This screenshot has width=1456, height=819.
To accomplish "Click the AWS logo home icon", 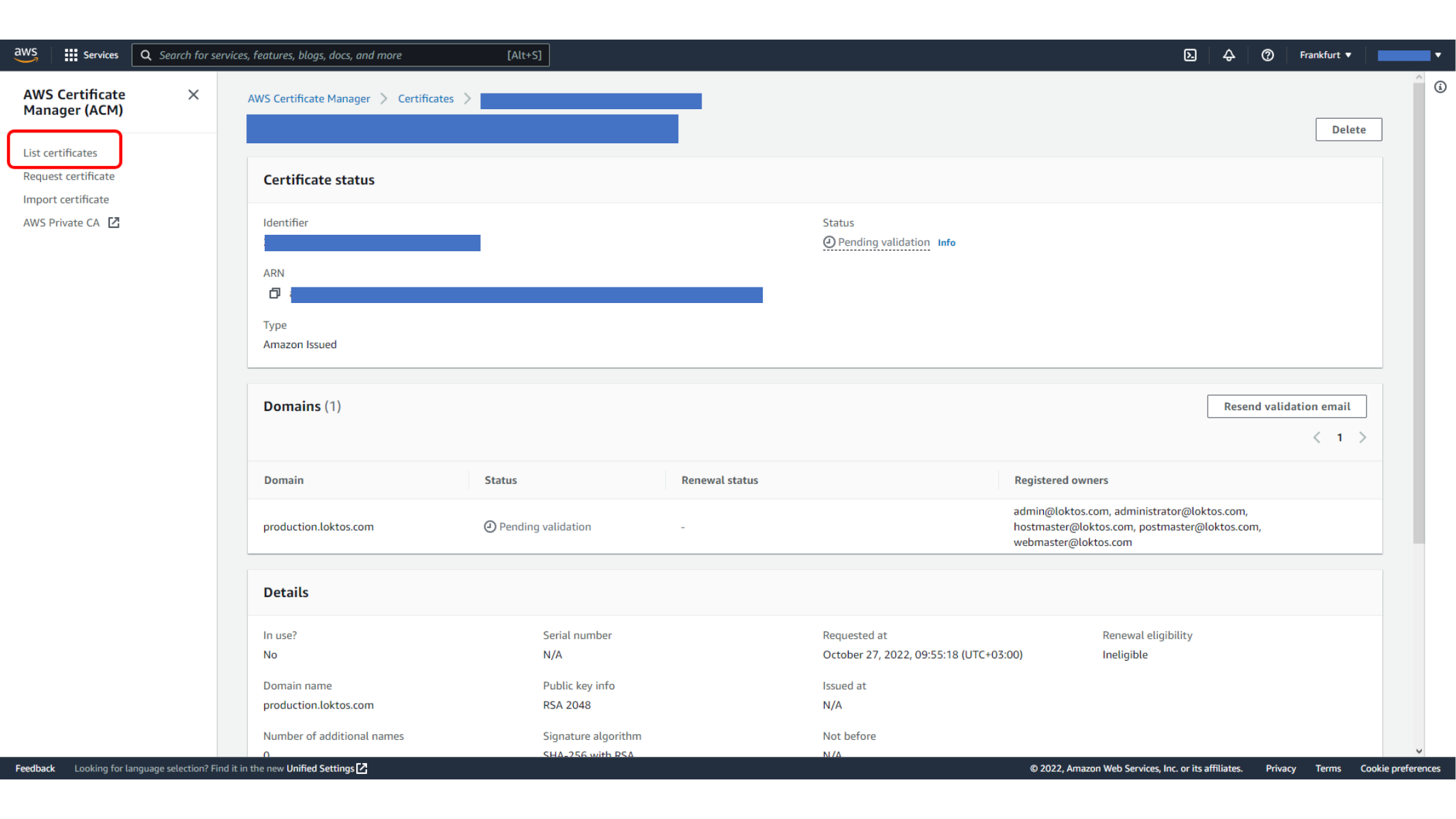I will pos(26,55).
